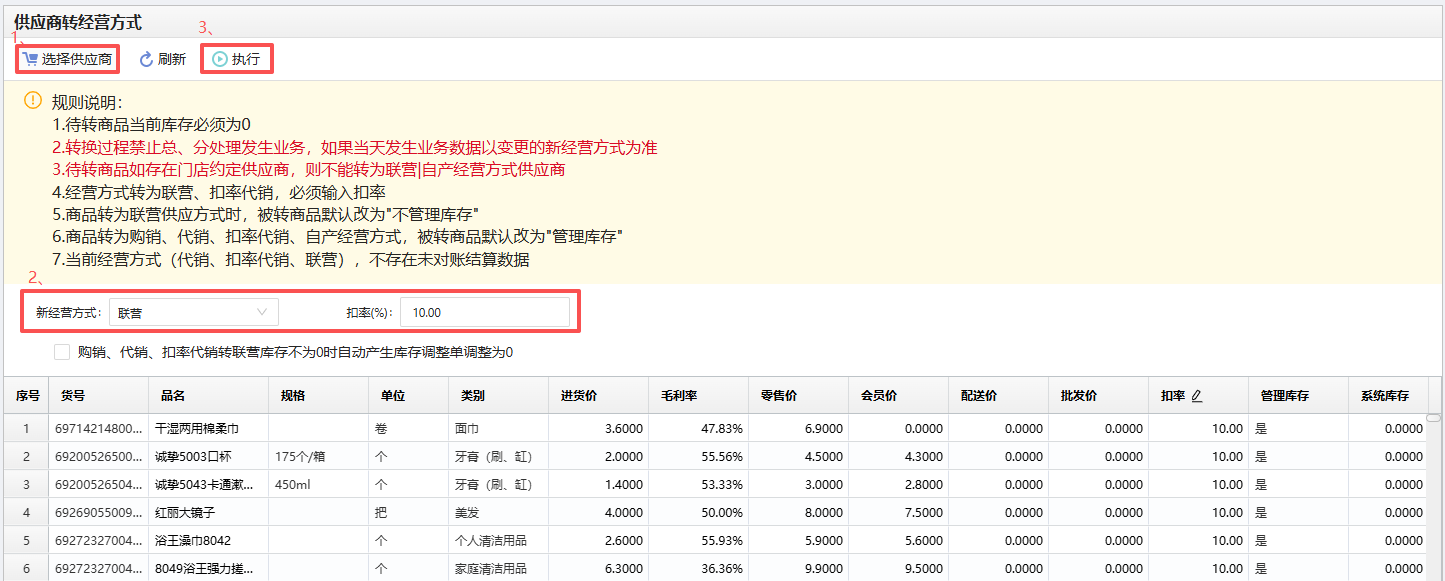The width and height of the screenshot is (1445, 581).
Task: Select the row for 红丽大镜子
Action: pyautogui.click(x=187, y=512)
